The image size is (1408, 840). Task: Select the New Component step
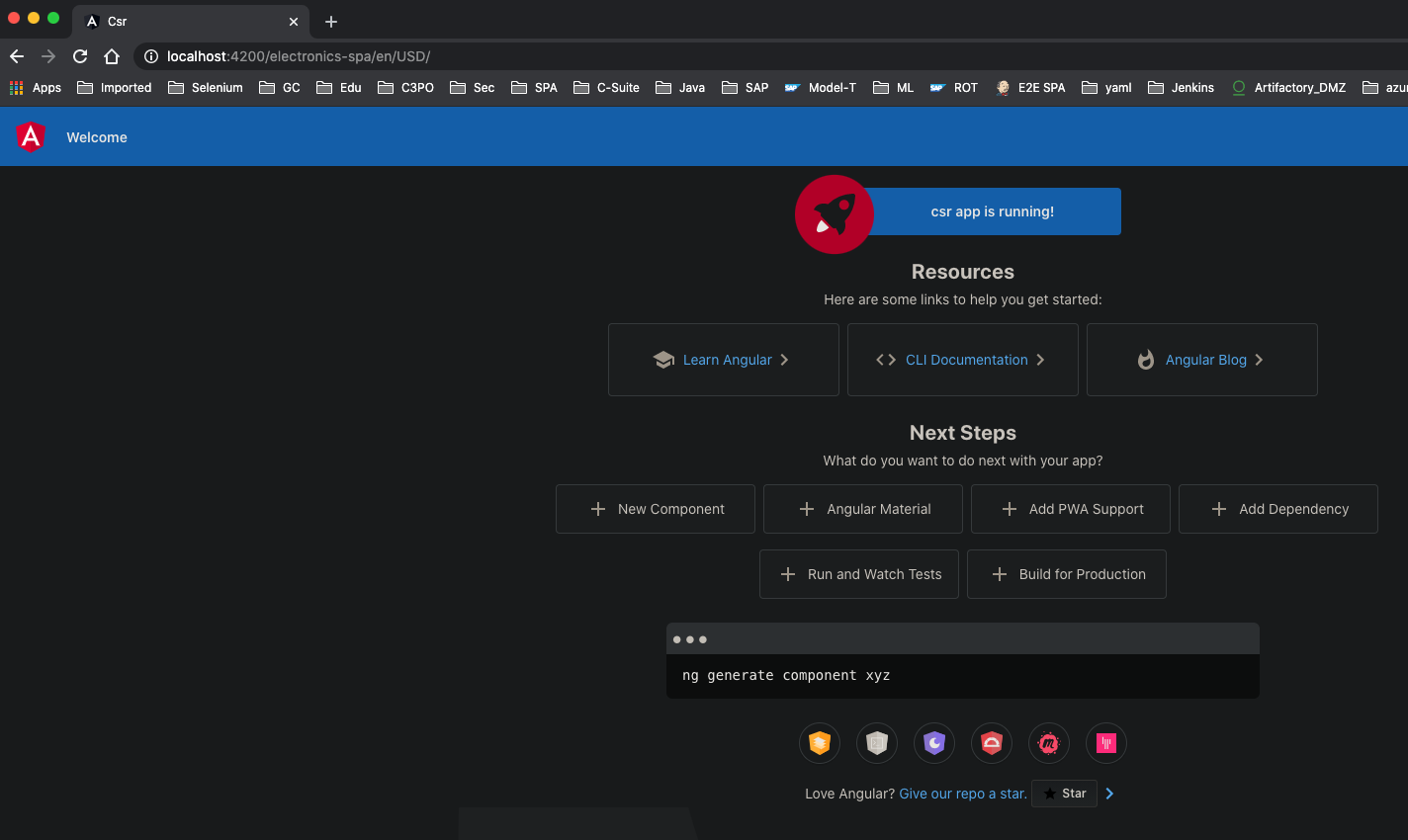click(656, 509)
